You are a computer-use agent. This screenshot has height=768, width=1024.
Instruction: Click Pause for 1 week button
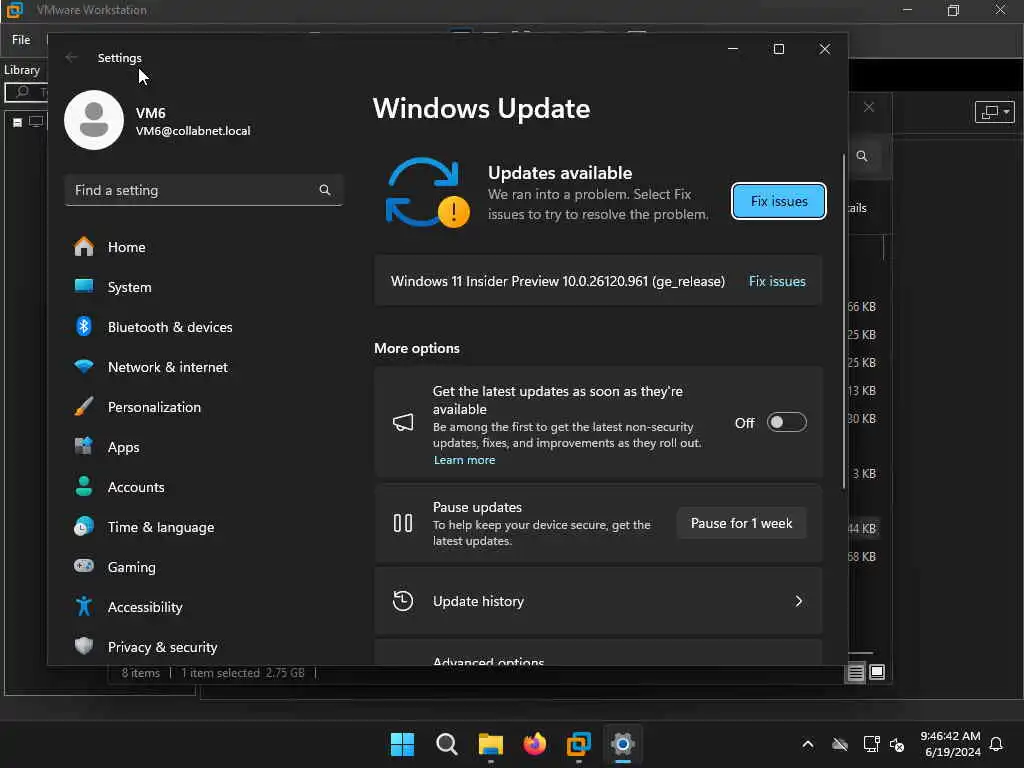[x=741, y=523]
